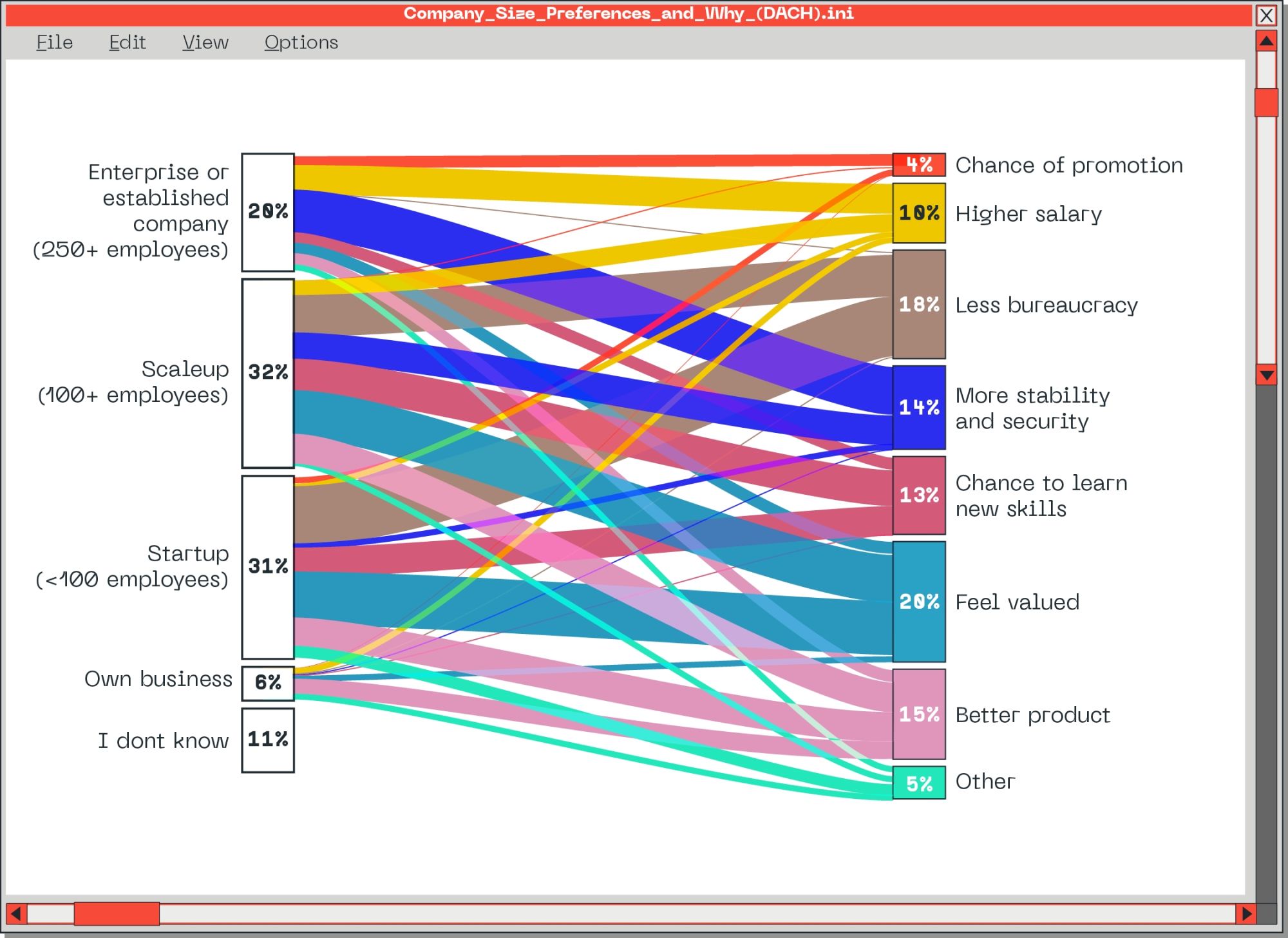Click the 'Scaleup (100+ employees)' label
Screen dimensions: 1288x938
(x=133, y=382)
